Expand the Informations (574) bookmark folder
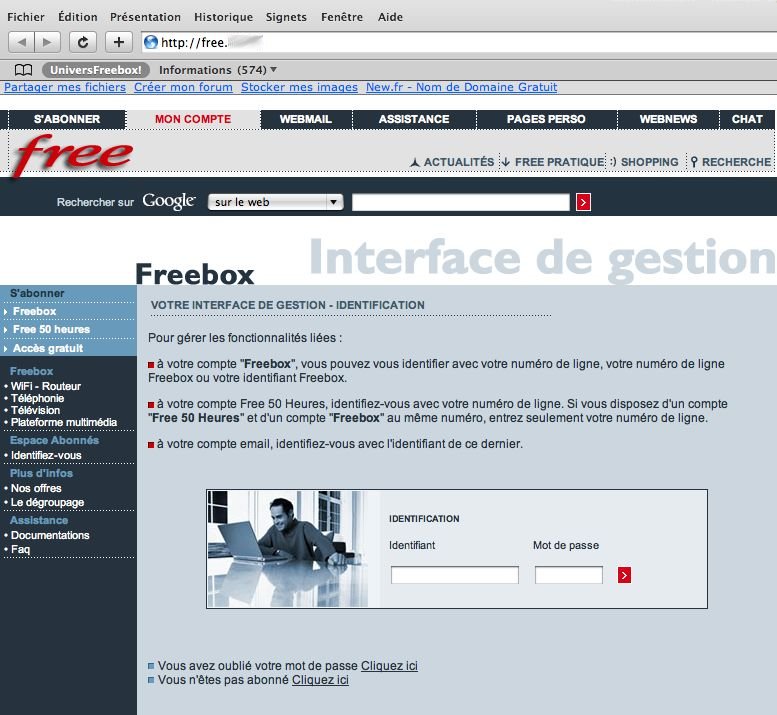The height and width of the screenshot is (715, 777). (218, 70)
